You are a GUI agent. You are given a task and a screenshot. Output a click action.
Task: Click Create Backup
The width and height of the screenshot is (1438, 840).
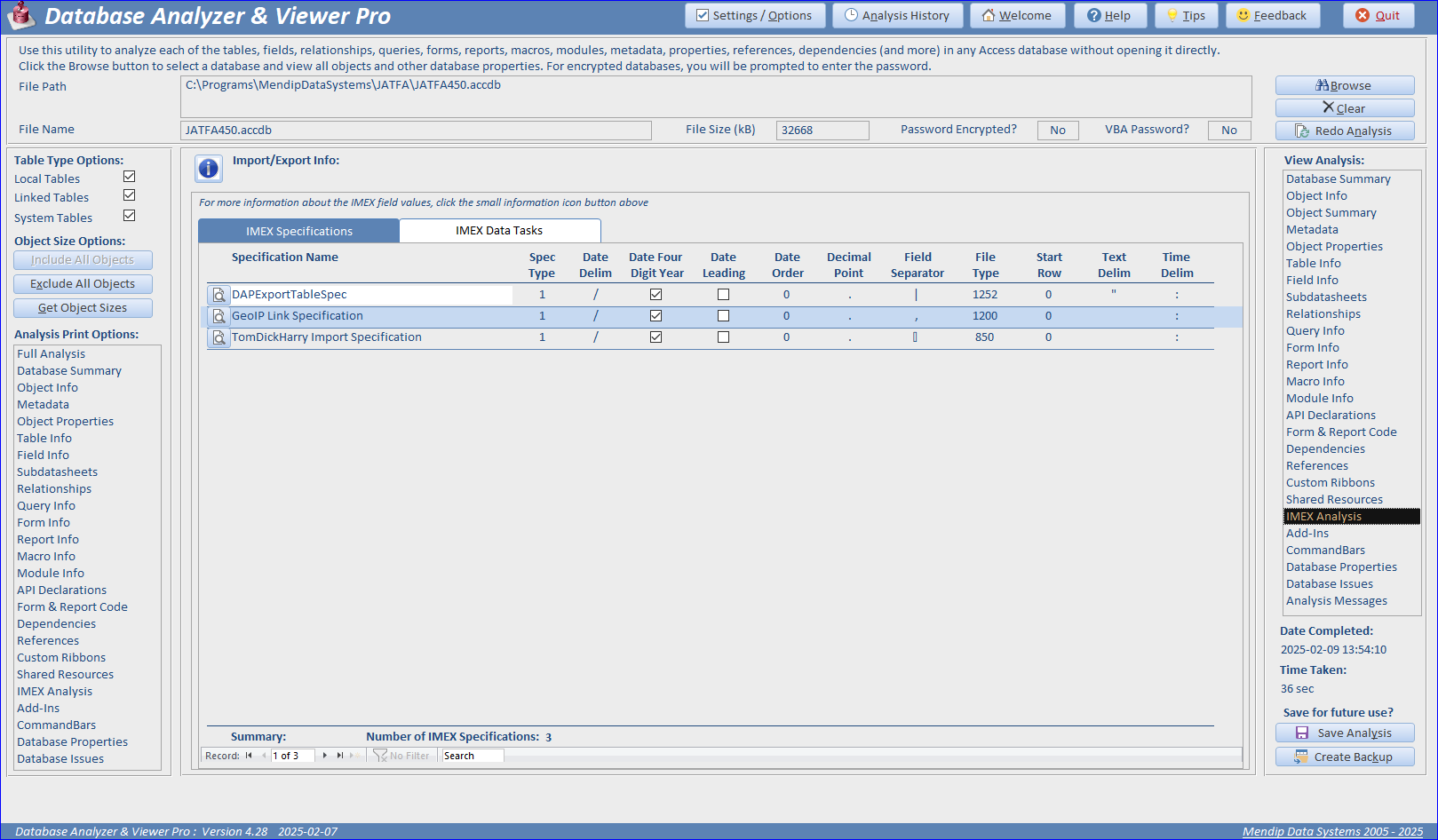1345,757
